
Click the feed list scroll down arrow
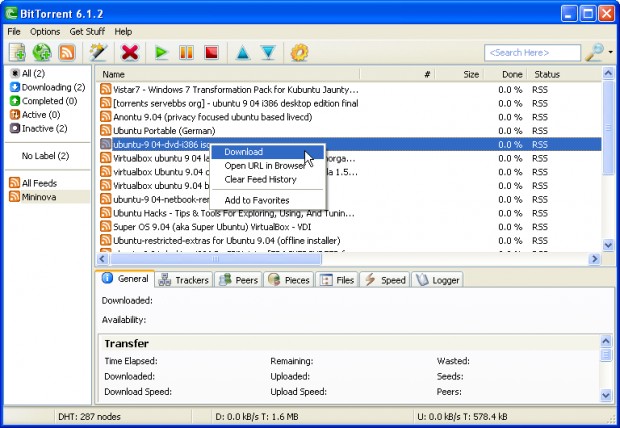[x=608, y=245]
